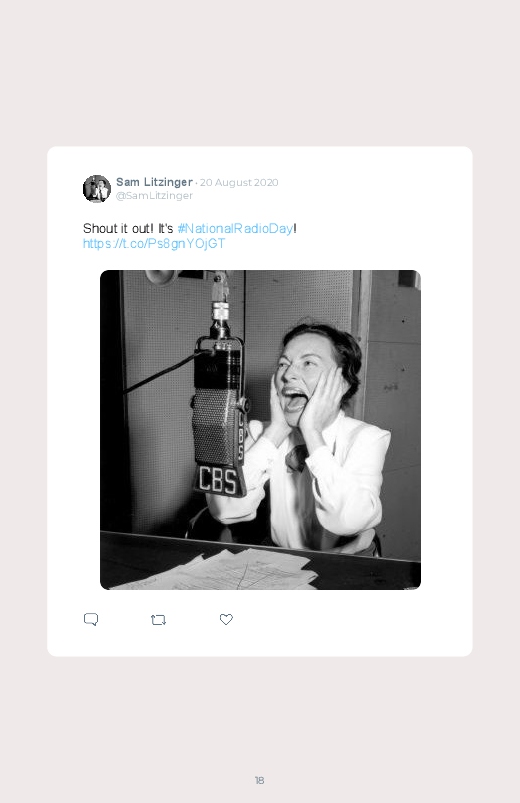Click the reply speech bubble icon

point(91,619)
